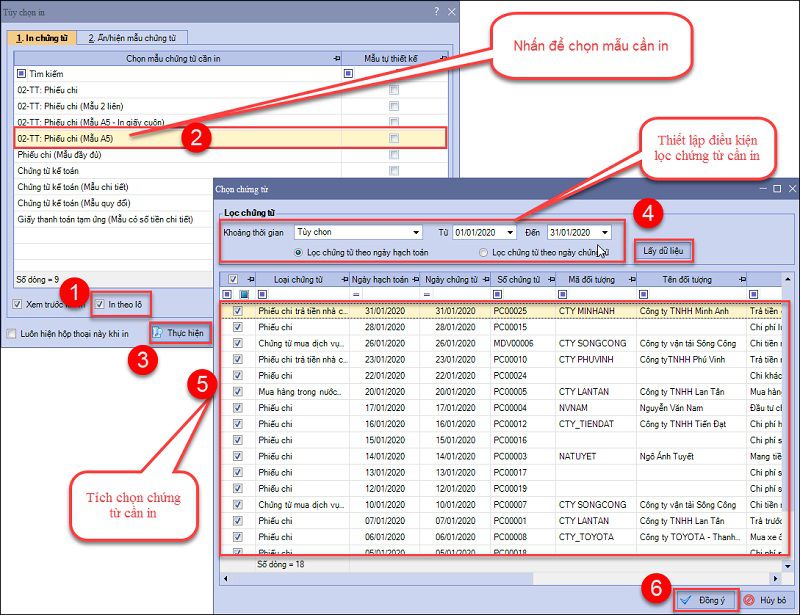This screenshot has width=800, height=615.
Task: Select 'Lọc chứng từ theo ngày hạch toán'
Action: click(x=298, y=253)
